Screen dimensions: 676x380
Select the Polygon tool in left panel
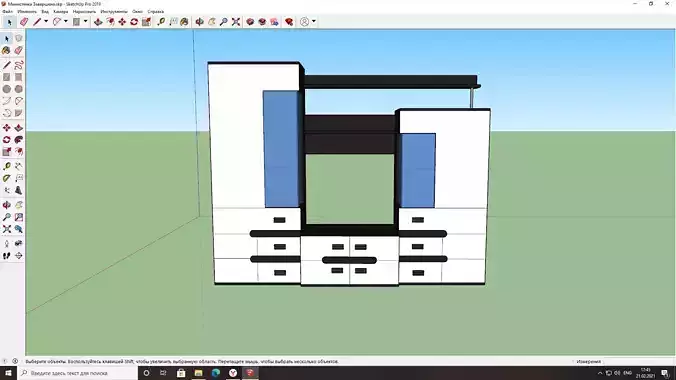pyautogui.click(x=19, y=89)
